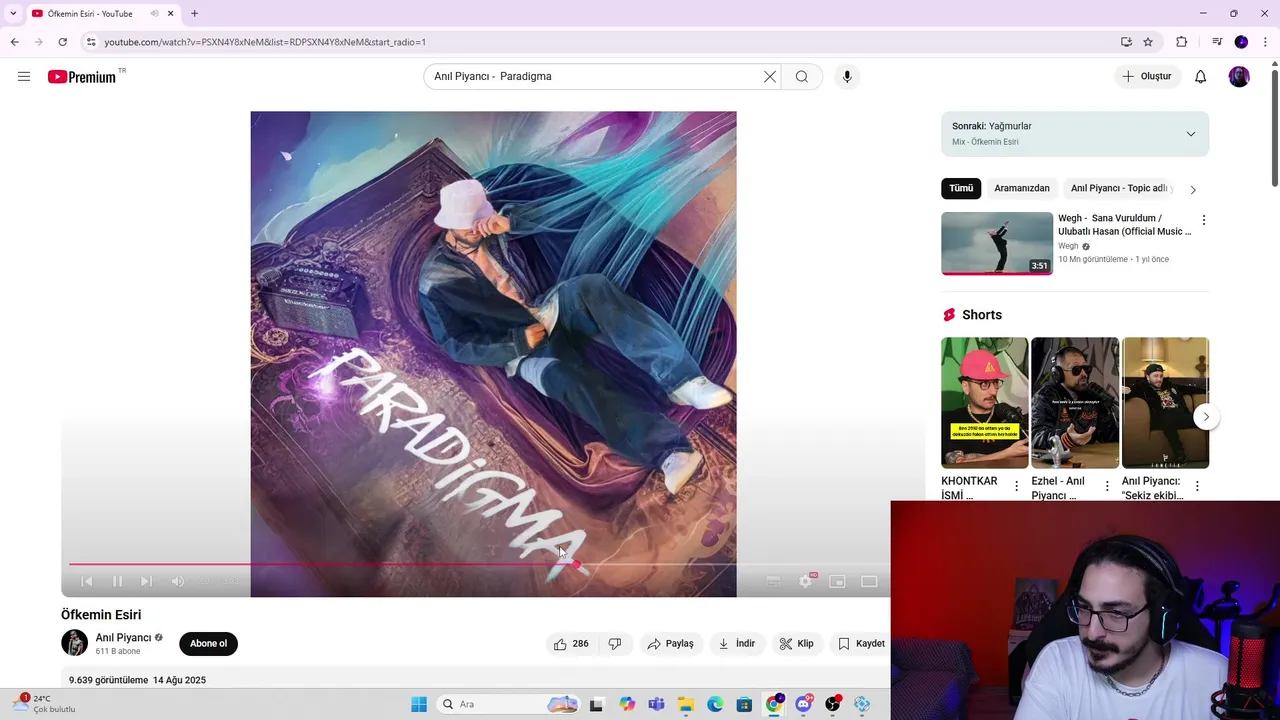Clear the search box with the X
Screen dimensions: 1280x720
tap(770, 77)
